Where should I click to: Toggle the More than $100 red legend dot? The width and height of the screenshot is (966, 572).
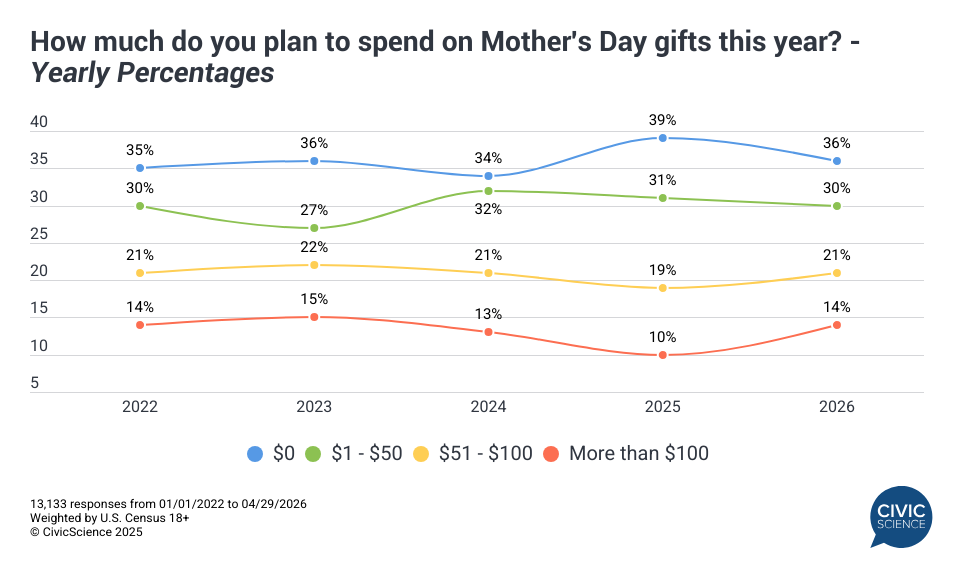pos(550,454)
